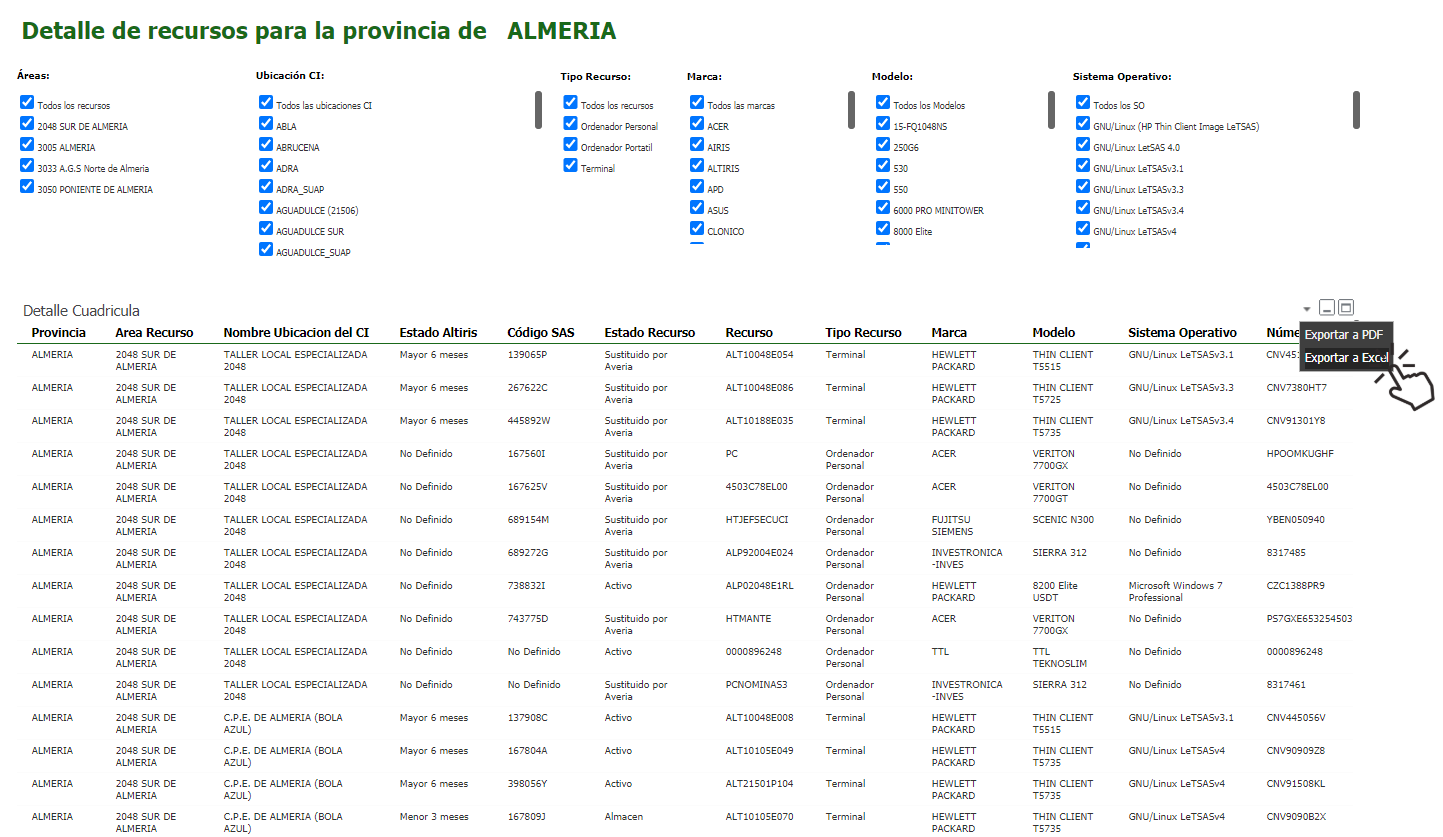Toggle Todos los recursos under Tipo Recurso

(x=570, y=102)
